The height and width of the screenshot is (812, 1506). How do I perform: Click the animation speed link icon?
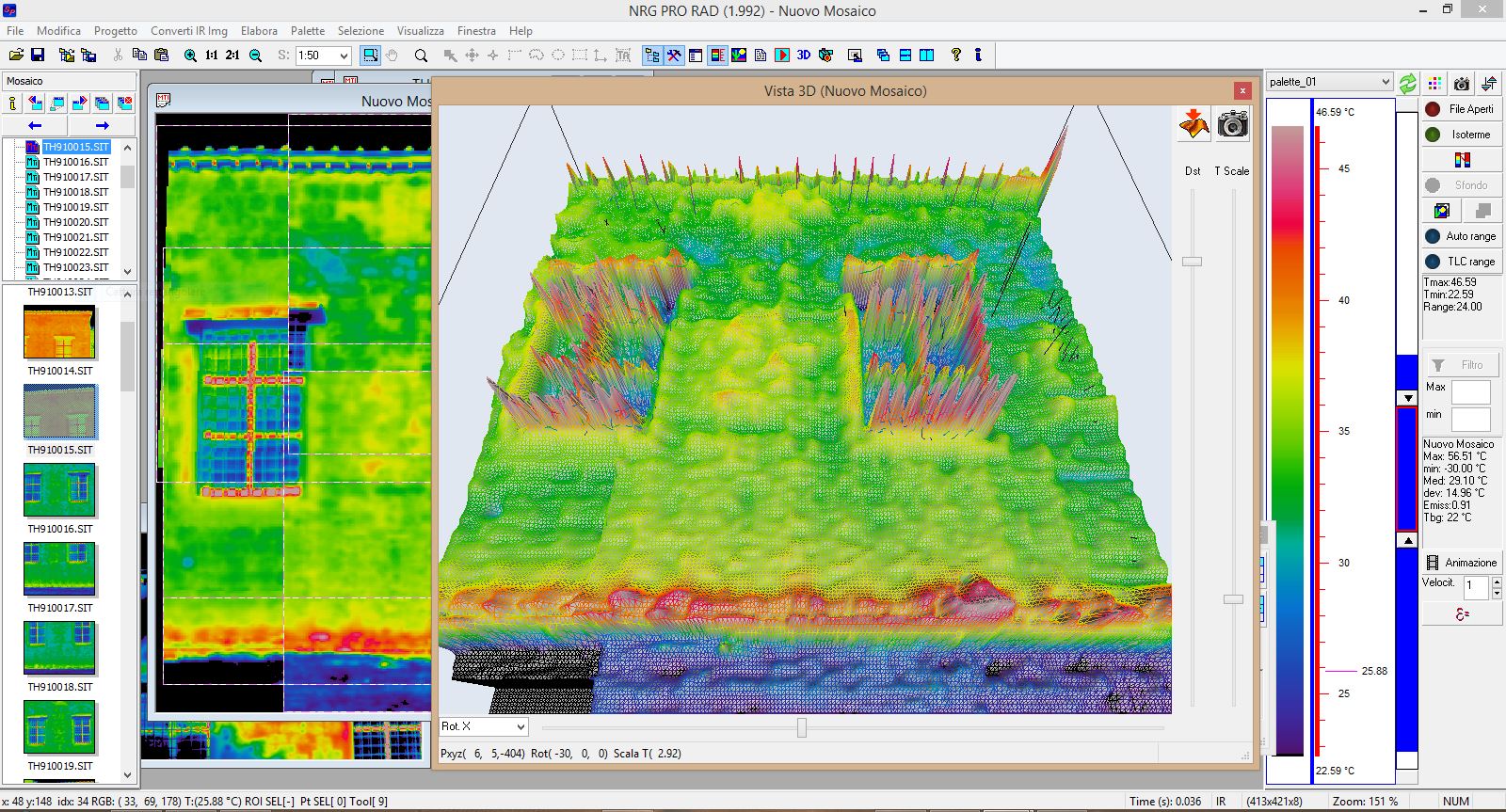tap(1462, 614)
